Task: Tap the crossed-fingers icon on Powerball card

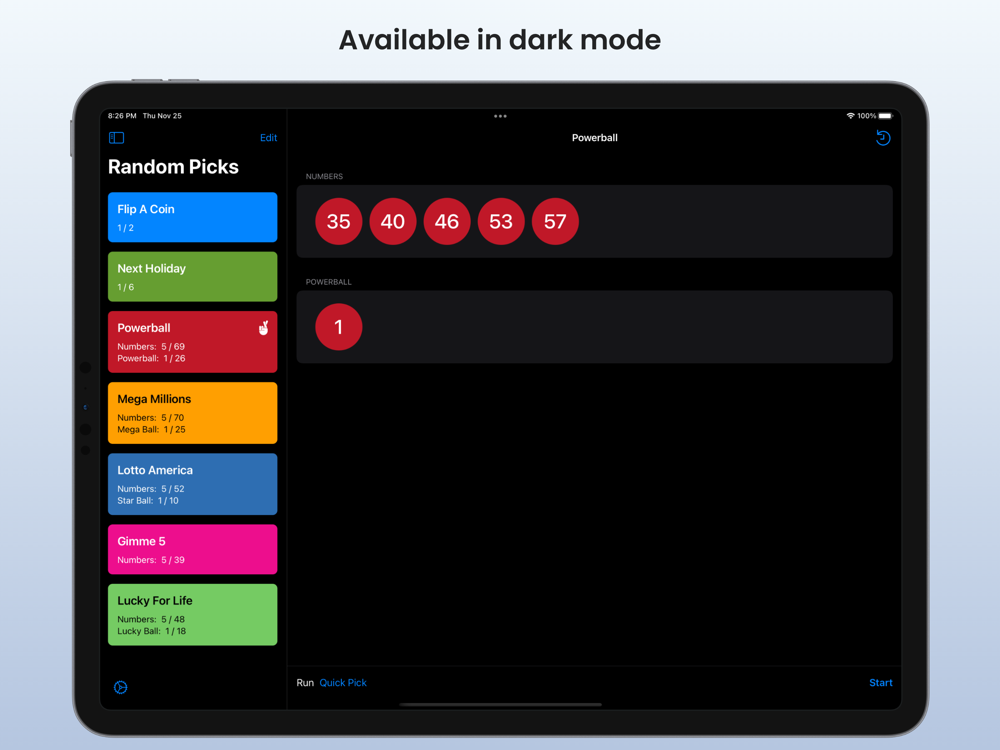Action: click(x=263, y=328)
